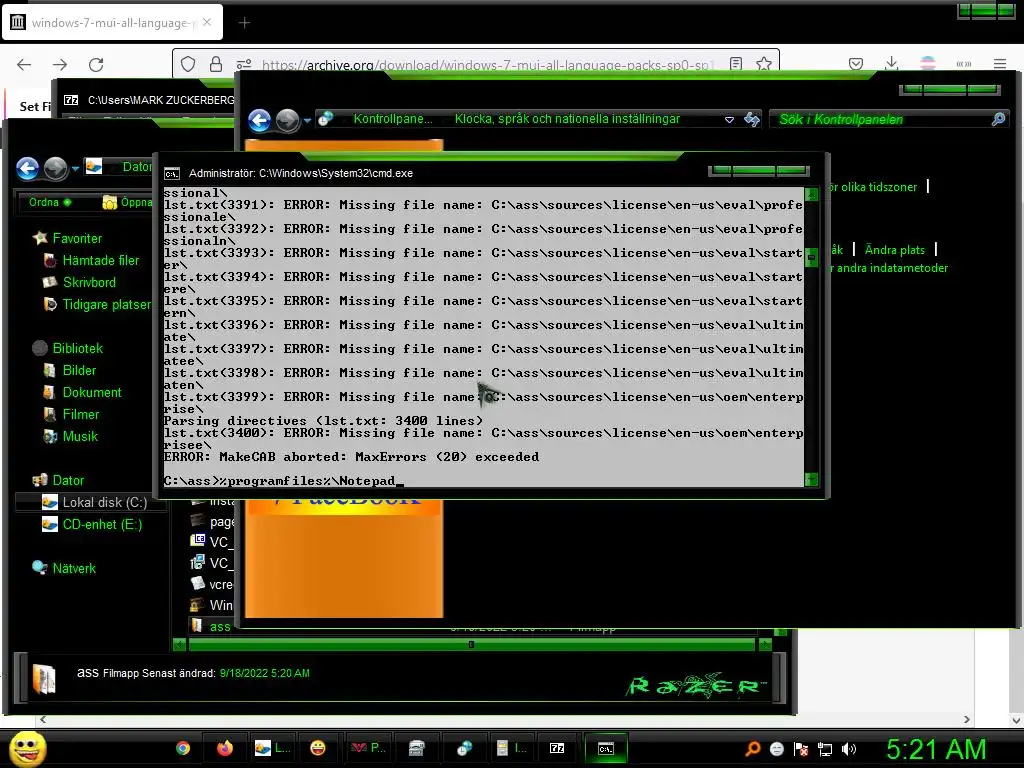The image size is (1024, 768).
Task: Select Bibliotek in the navigation pane
Action: pos(77,348)
